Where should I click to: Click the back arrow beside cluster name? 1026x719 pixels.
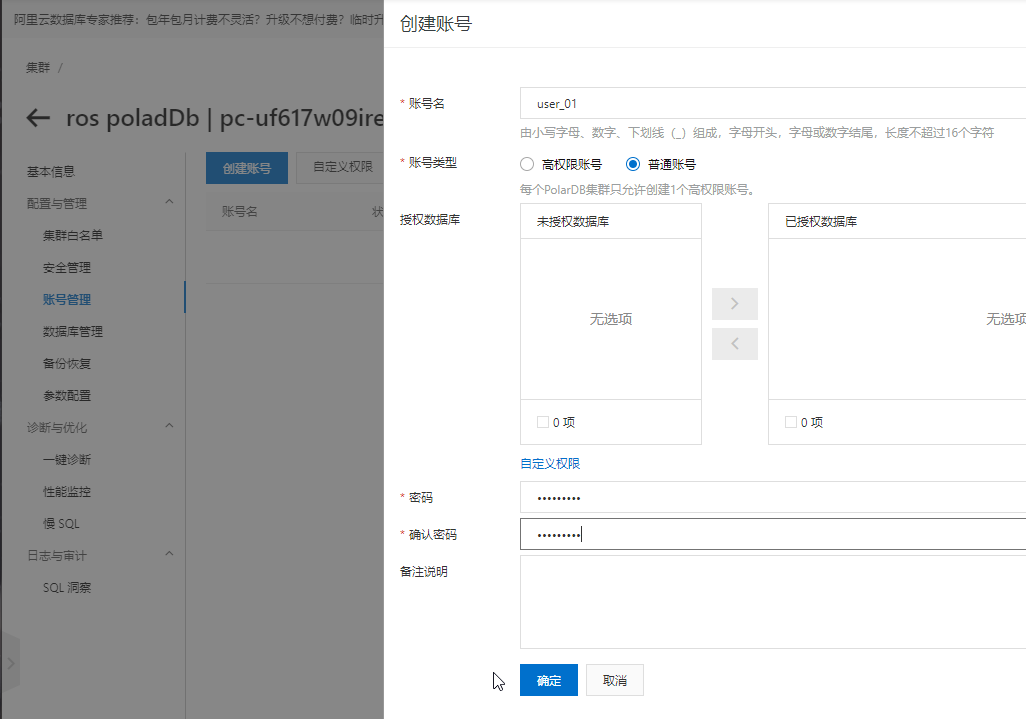[x=38, y=118]
